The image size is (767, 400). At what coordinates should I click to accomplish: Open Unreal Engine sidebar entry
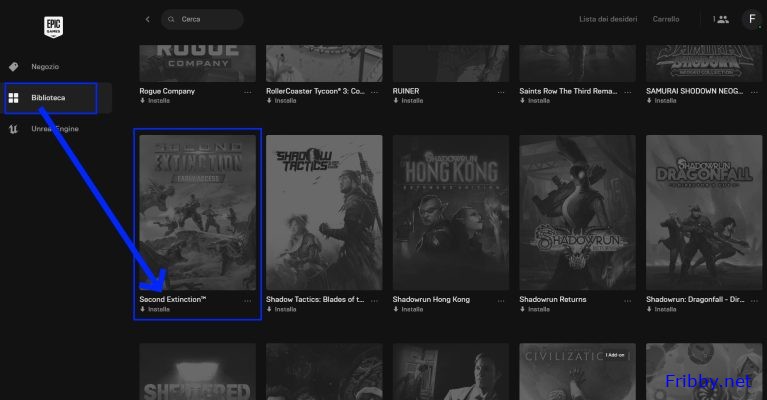tap(54, 129)
